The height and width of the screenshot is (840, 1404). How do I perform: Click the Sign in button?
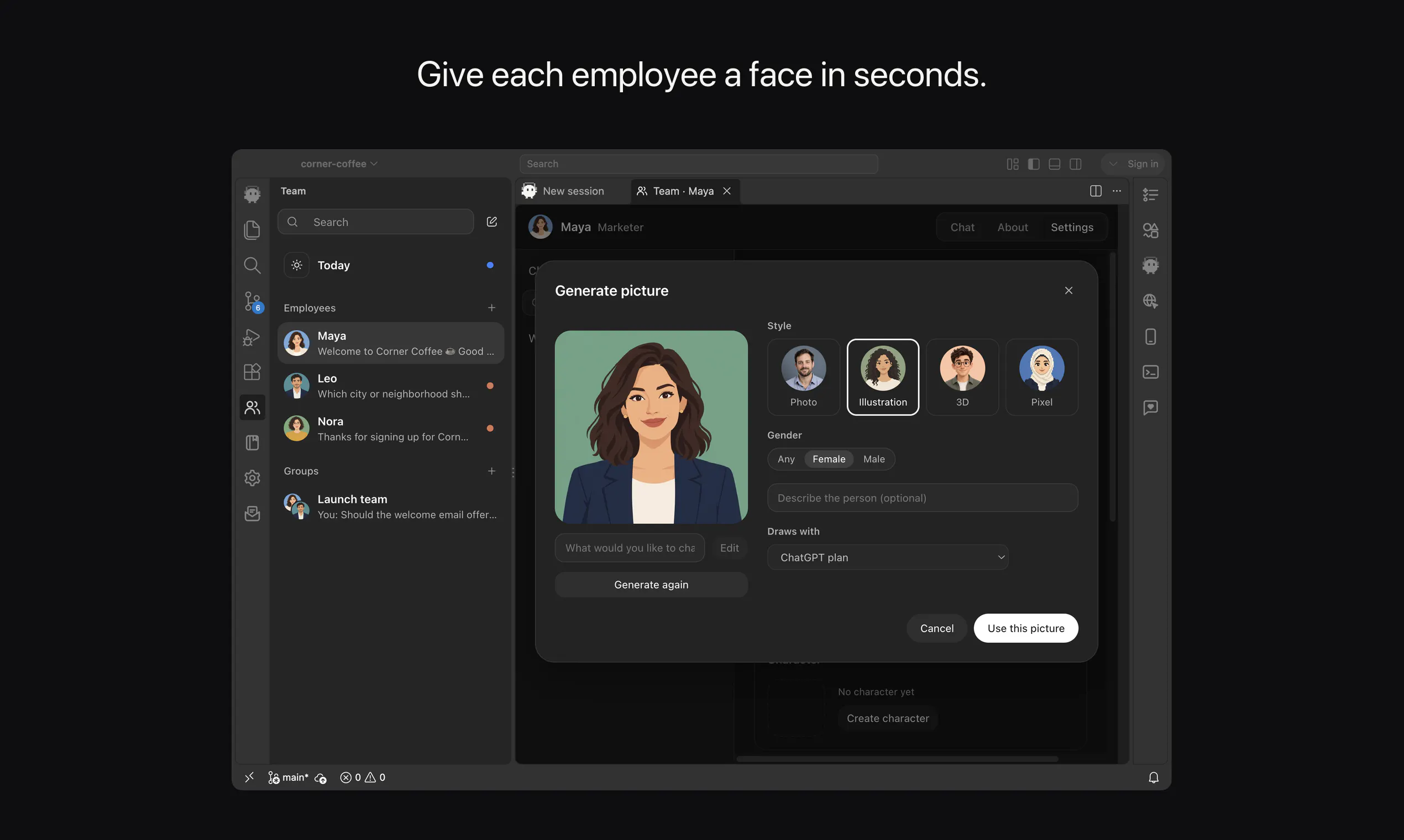1143,164
